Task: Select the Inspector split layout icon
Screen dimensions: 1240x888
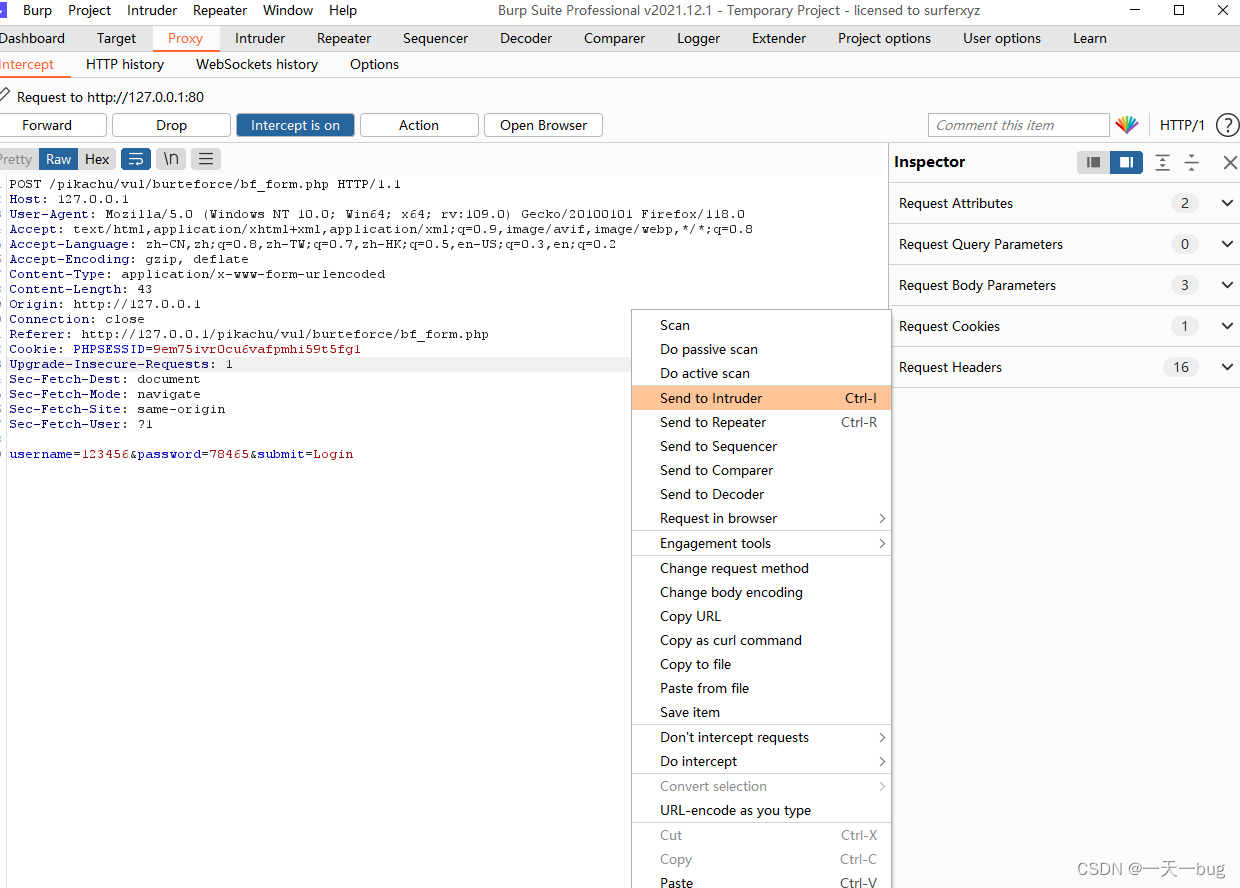Action: tap(1126, 162)
